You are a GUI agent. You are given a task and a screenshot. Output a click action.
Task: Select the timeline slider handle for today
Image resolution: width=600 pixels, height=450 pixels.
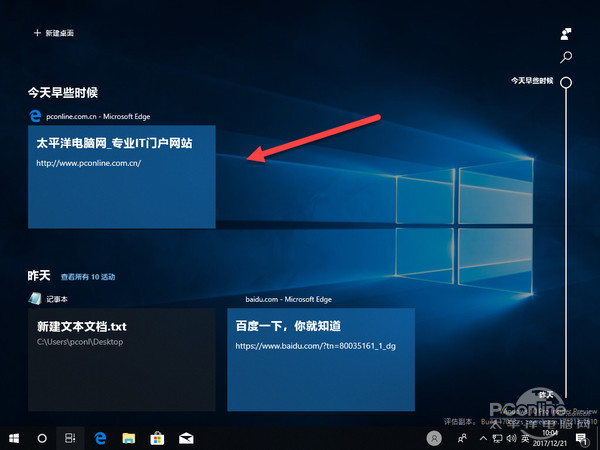(566, 82)
